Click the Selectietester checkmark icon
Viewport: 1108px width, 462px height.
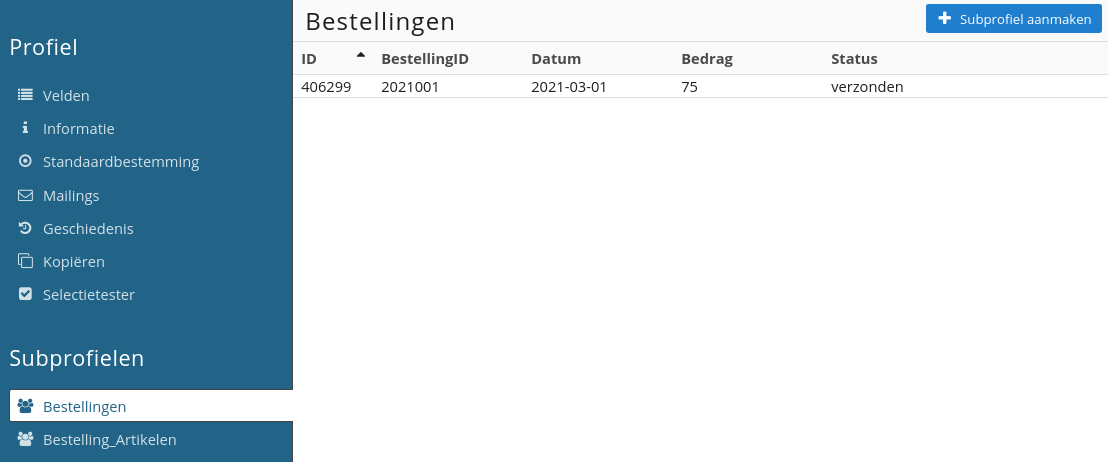tap(25, 294)
